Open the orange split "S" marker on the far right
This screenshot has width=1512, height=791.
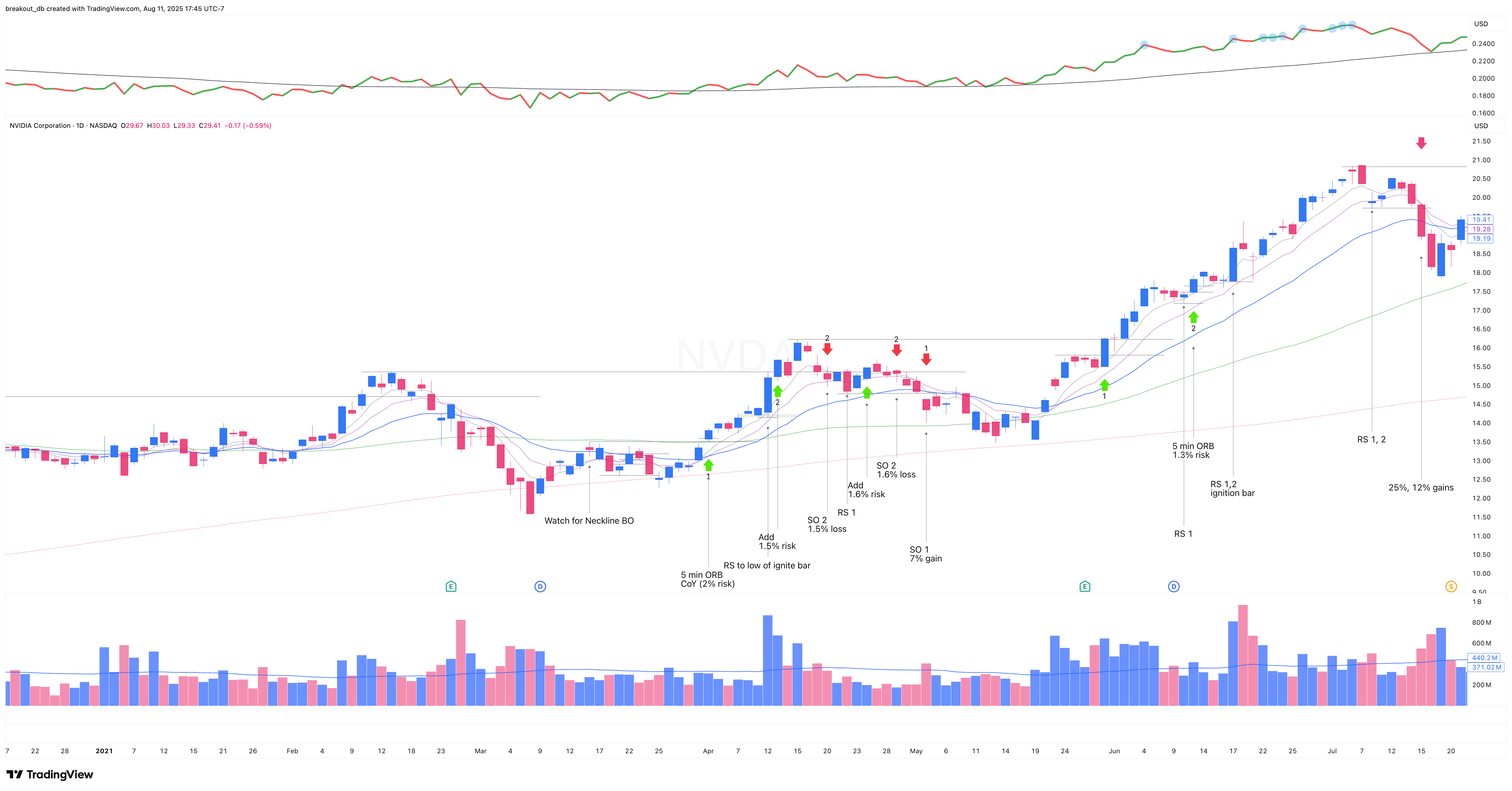click(x=1451, y=585)
